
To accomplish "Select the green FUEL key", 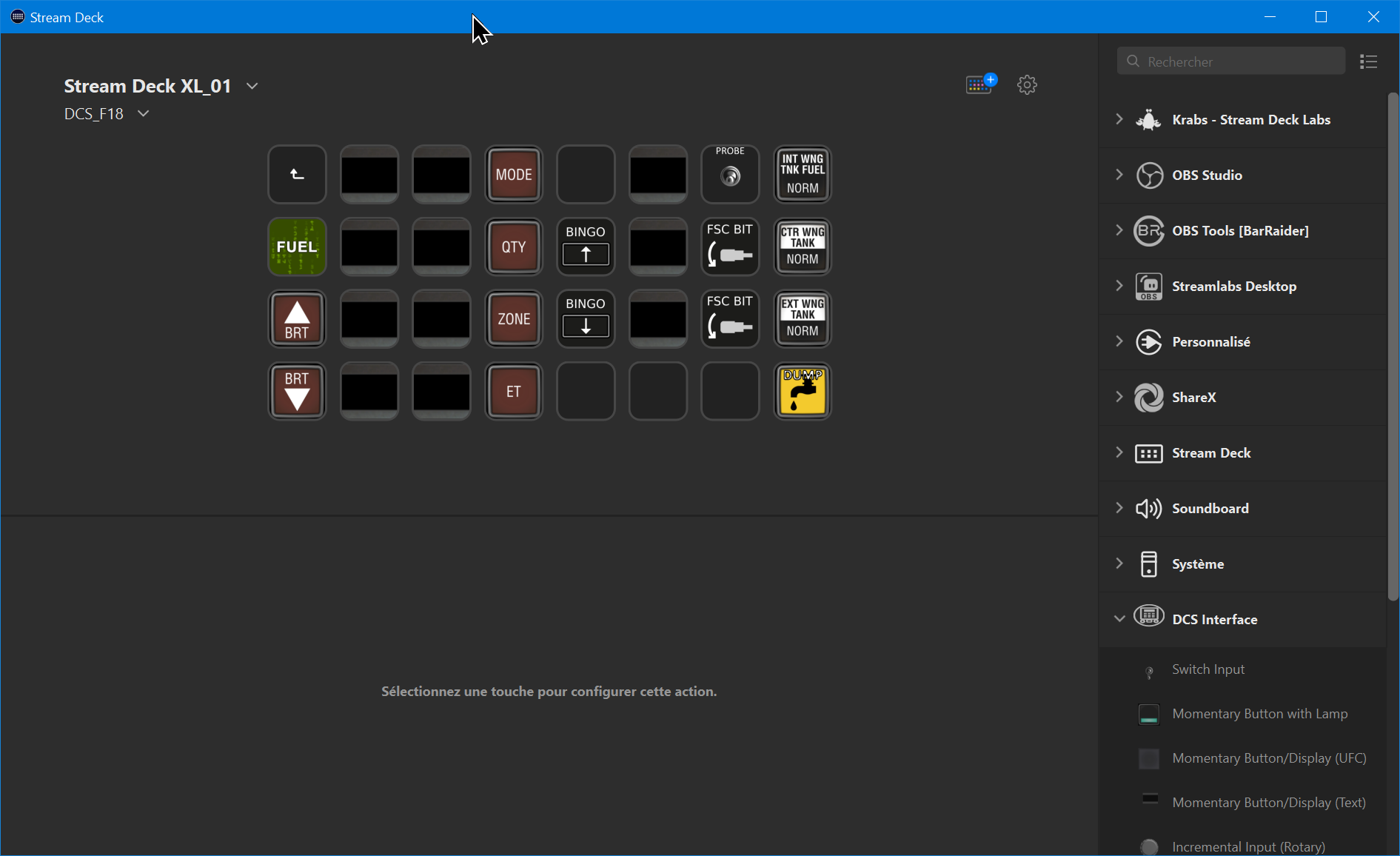I will (x=297, y=247).
